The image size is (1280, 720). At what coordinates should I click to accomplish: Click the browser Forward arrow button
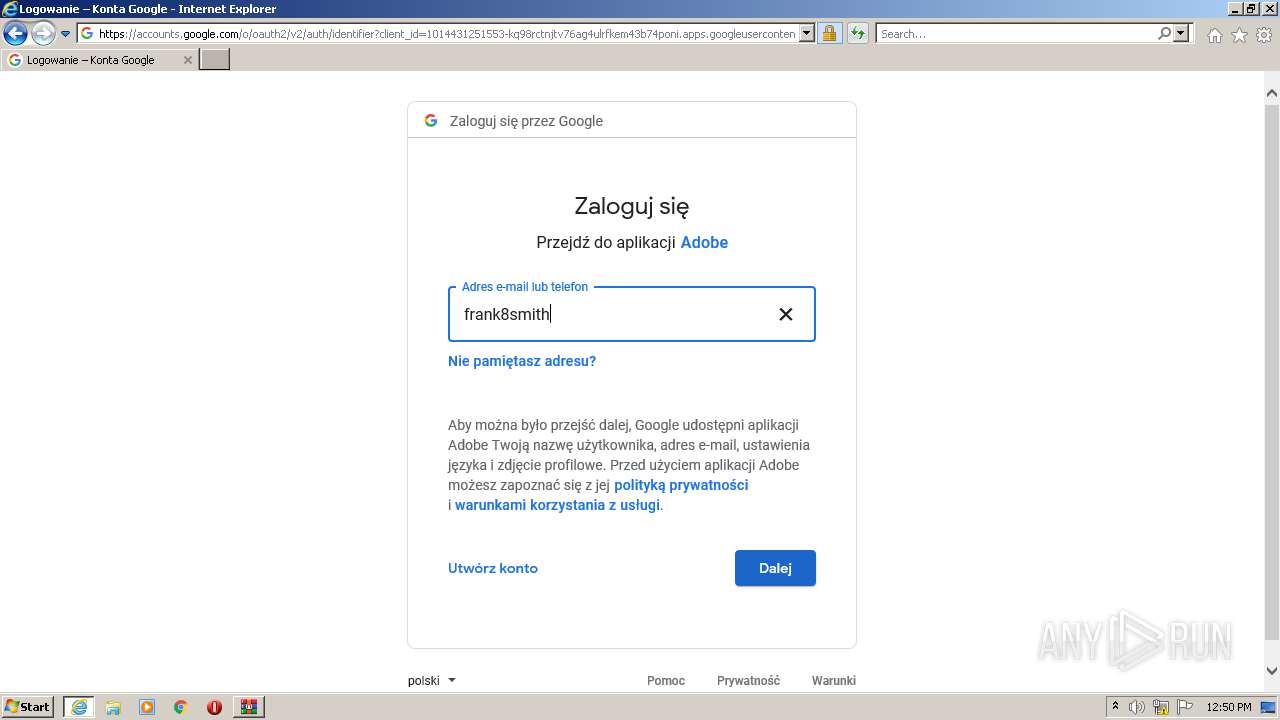click(42, 34)
